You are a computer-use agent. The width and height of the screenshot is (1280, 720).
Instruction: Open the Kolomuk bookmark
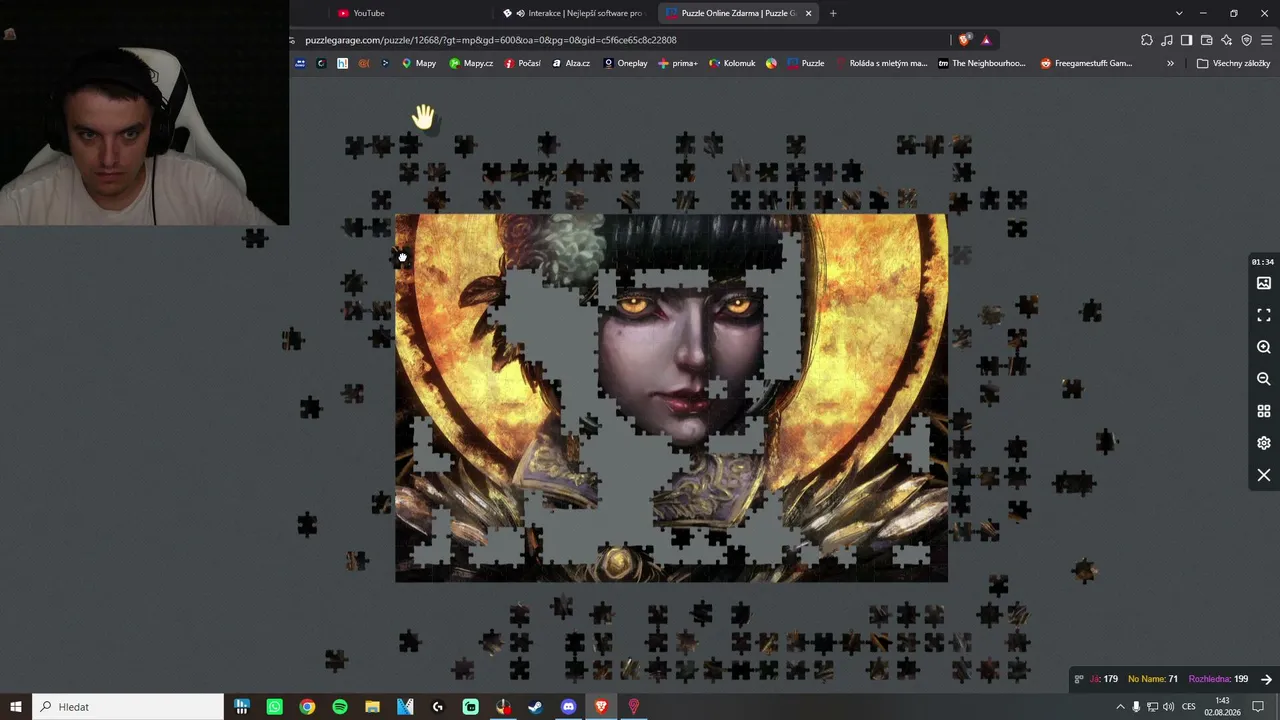point(732,63)
